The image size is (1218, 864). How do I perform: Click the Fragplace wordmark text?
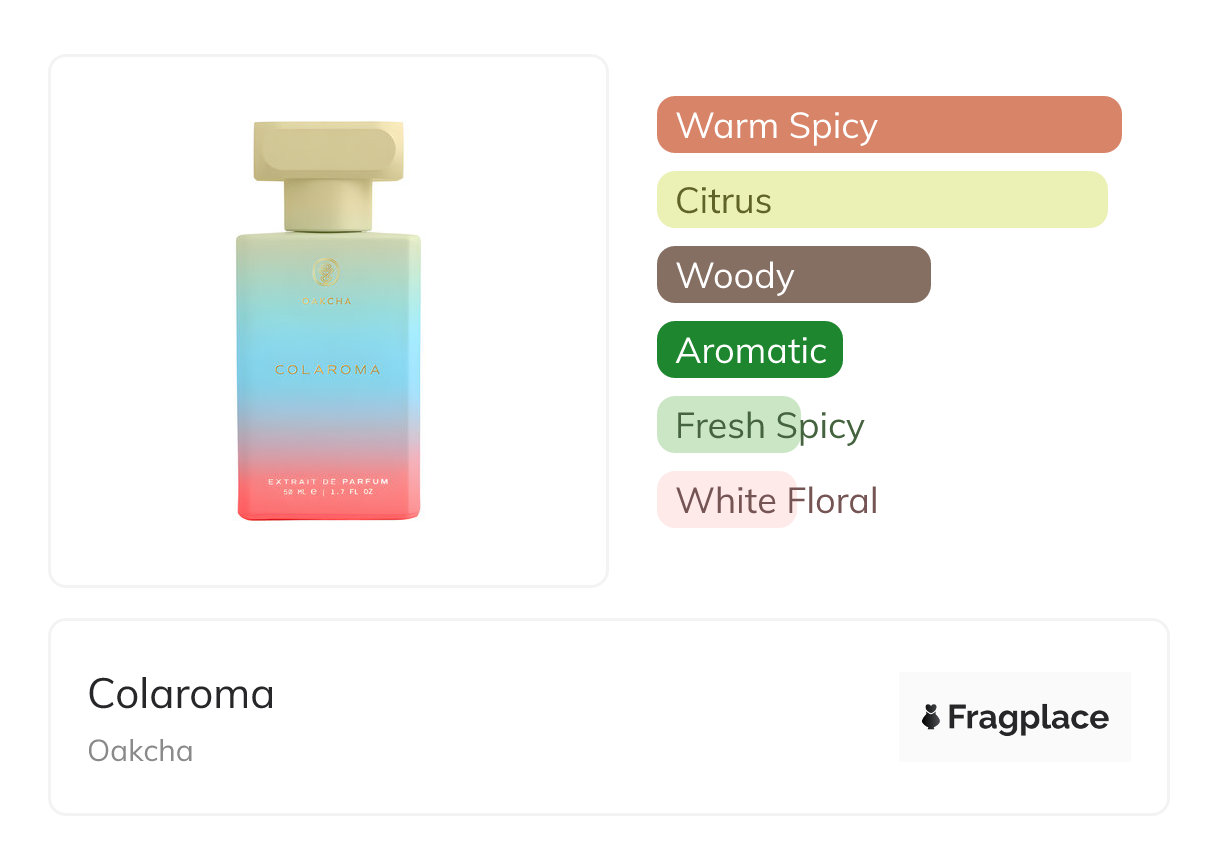coord(1028,717)
